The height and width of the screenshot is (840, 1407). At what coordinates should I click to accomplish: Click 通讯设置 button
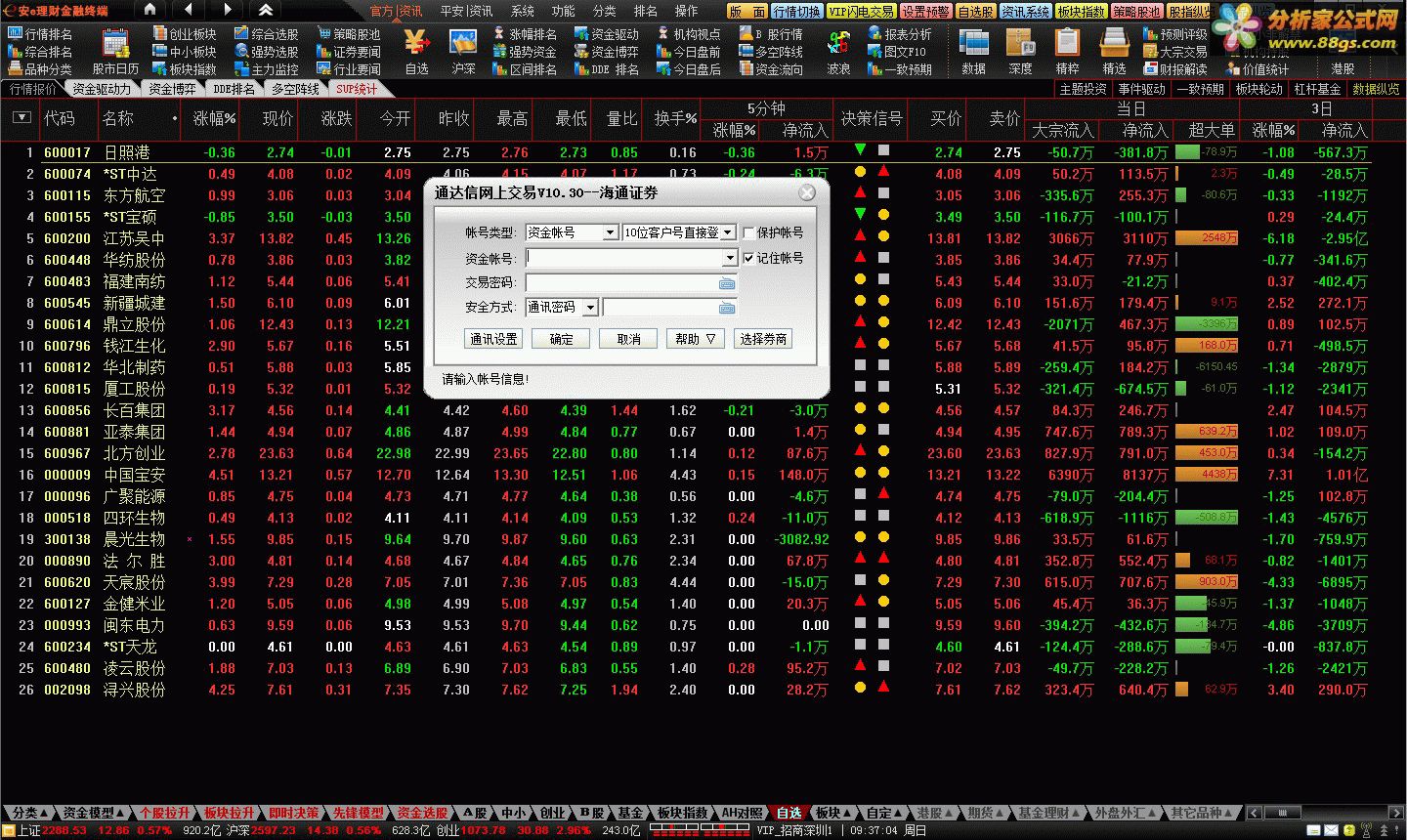click(493, 339)
